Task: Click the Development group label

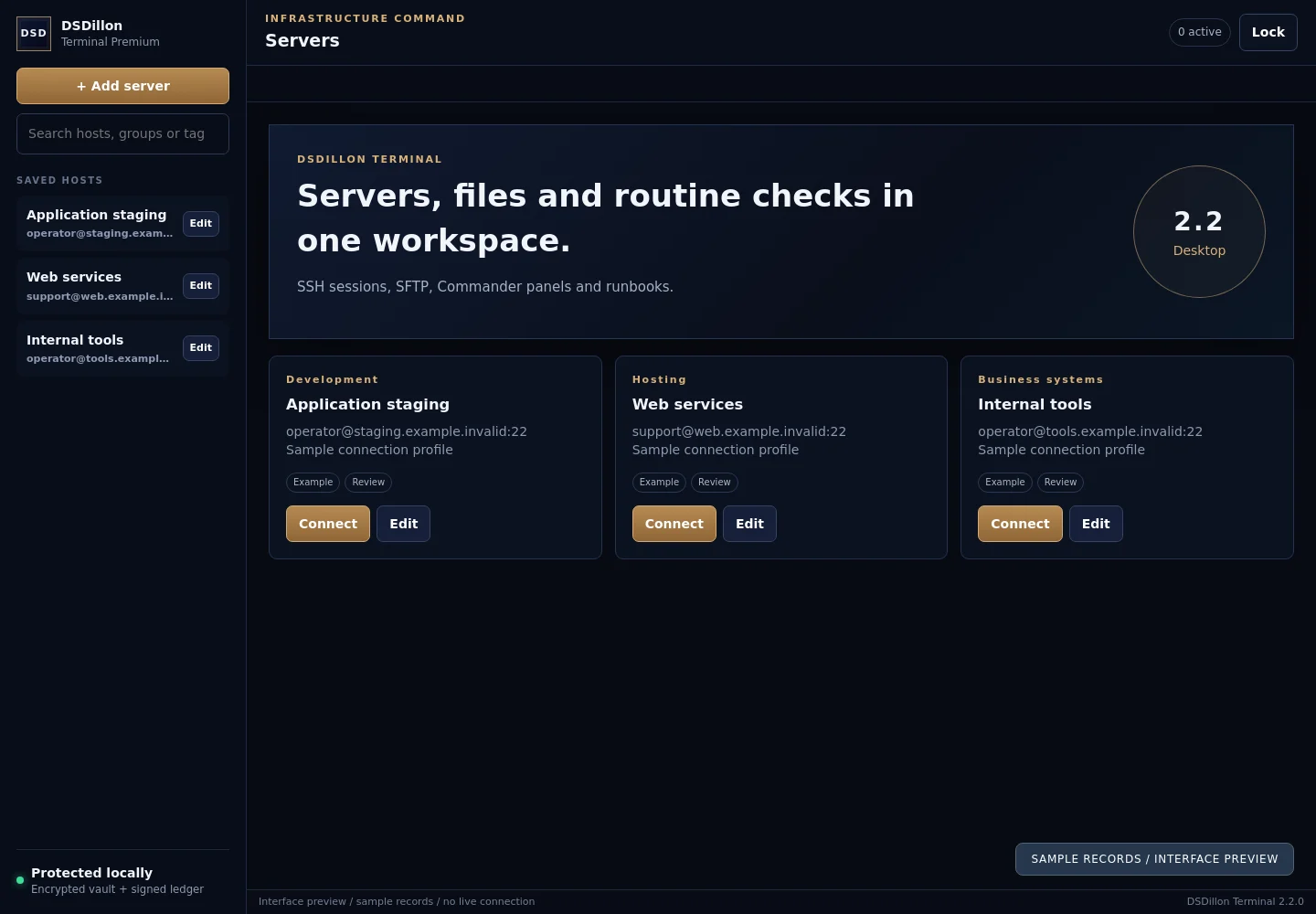Action: click(332, 379)
